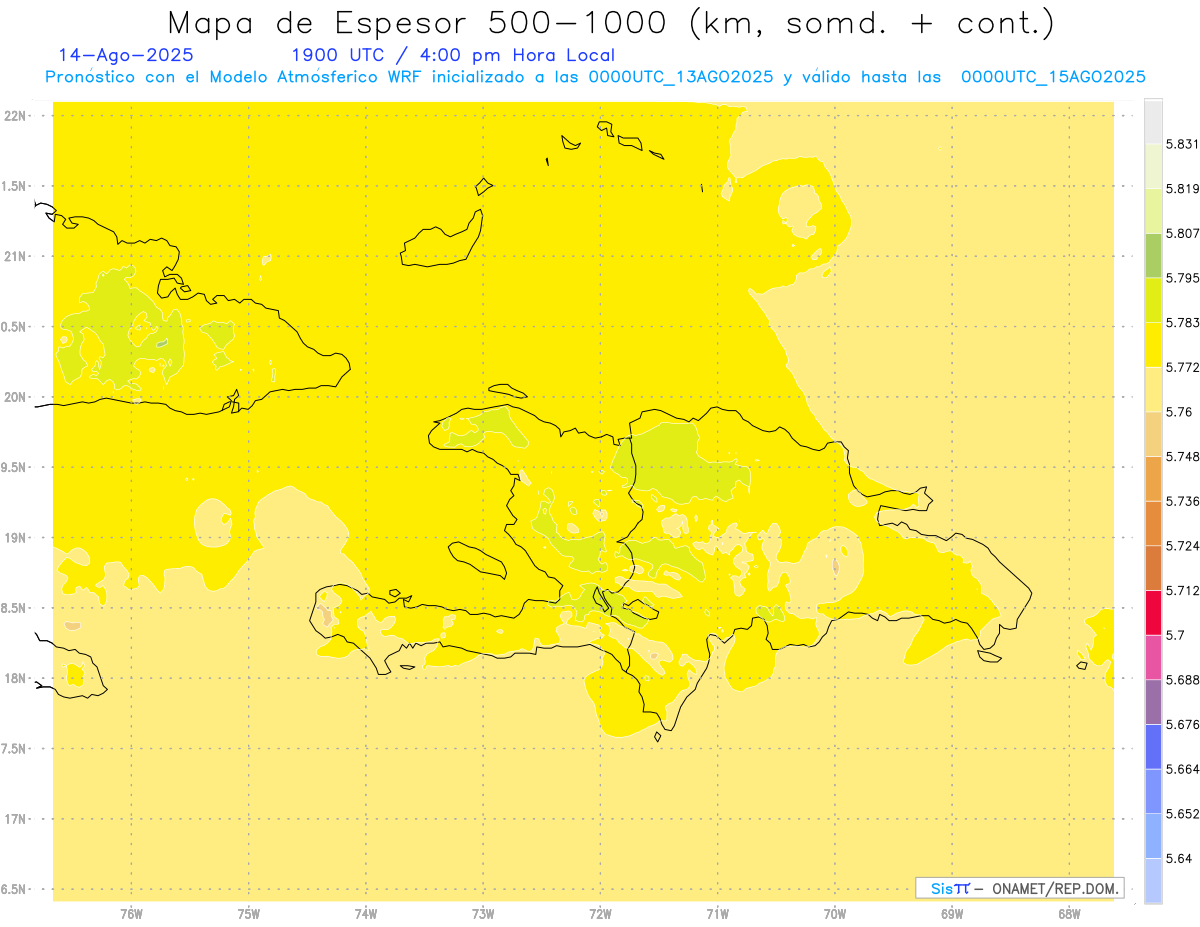This screenshot has height=927, width=1200.
Task: Click the 5.772 colorbar value
Action: click(x=1183, y=367)
